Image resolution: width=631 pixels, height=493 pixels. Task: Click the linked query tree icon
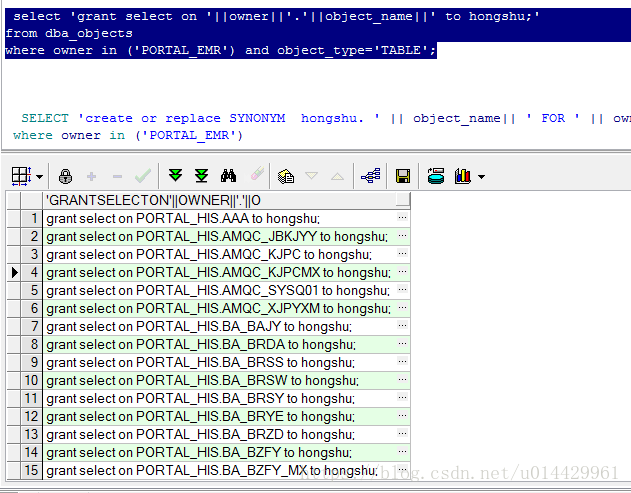[x=371, y=176]
